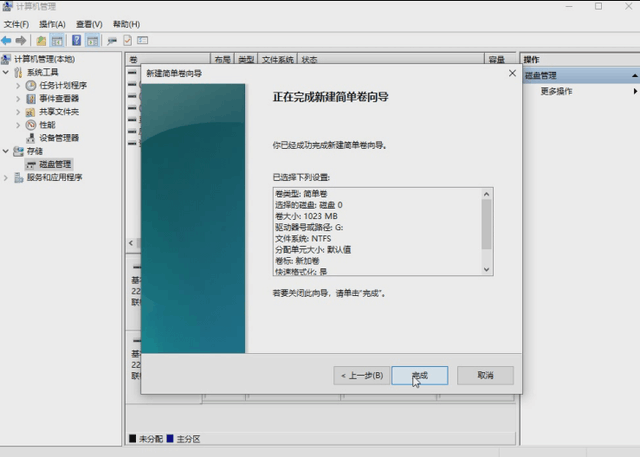Click the 卷 column header
The image size is (640, 457).
167,60
